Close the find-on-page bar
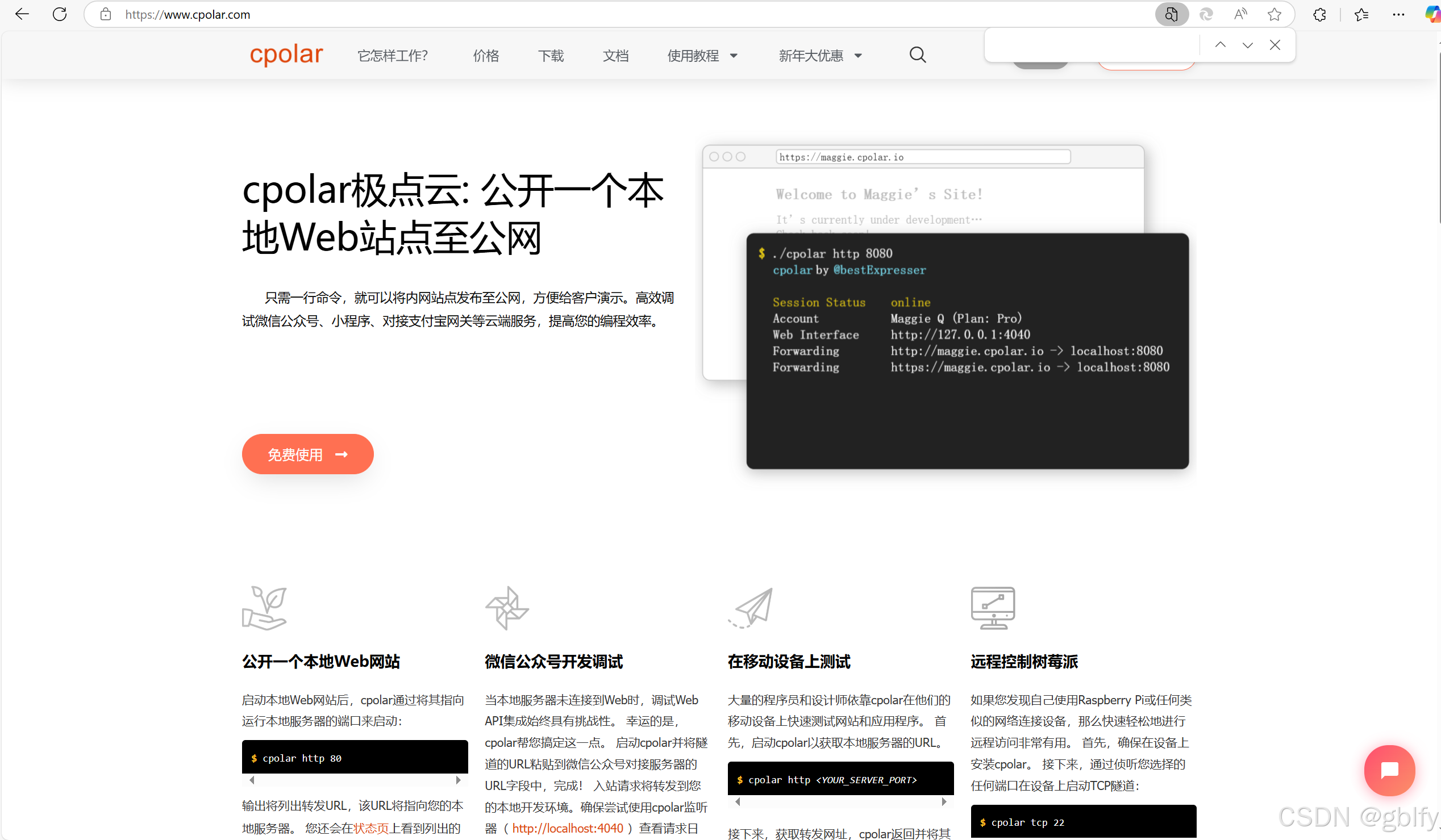Screen dimensions: 1441x840 (x=1275, y=45)
